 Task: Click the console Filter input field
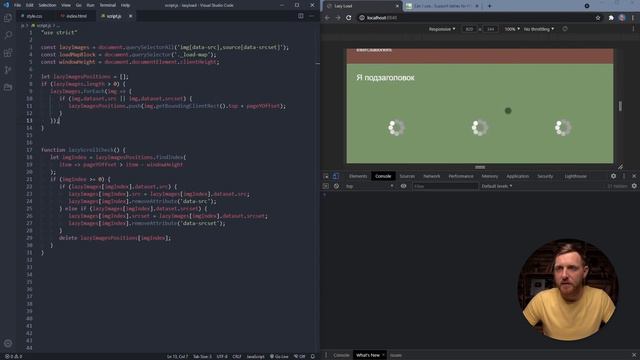tap(445, 186)
